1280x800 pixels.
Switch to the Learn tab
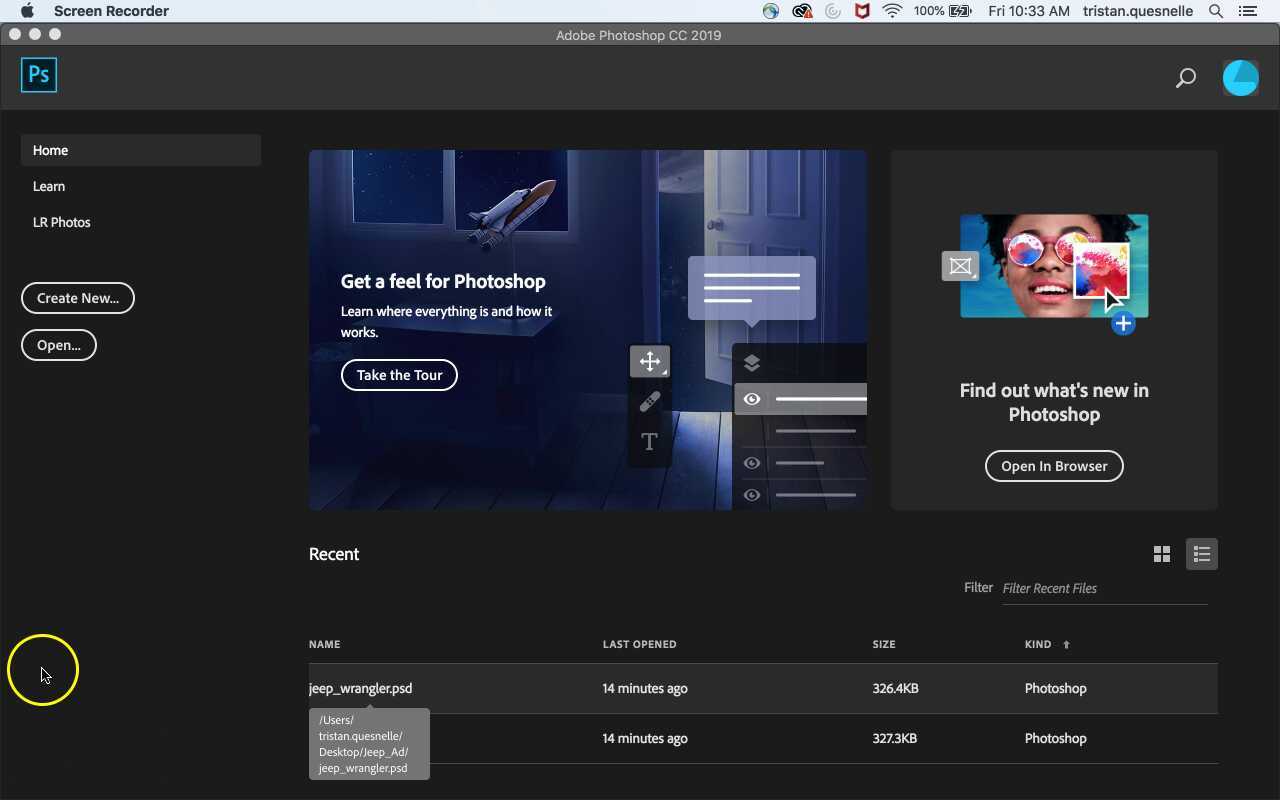(48, 186)
